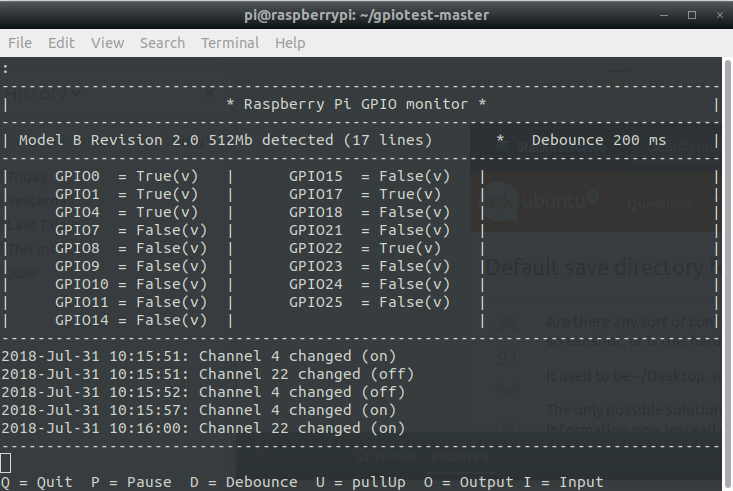
Task: Click log line '10:15:57: Channel 4 changed (on)'
Action: tap(199, 410)
